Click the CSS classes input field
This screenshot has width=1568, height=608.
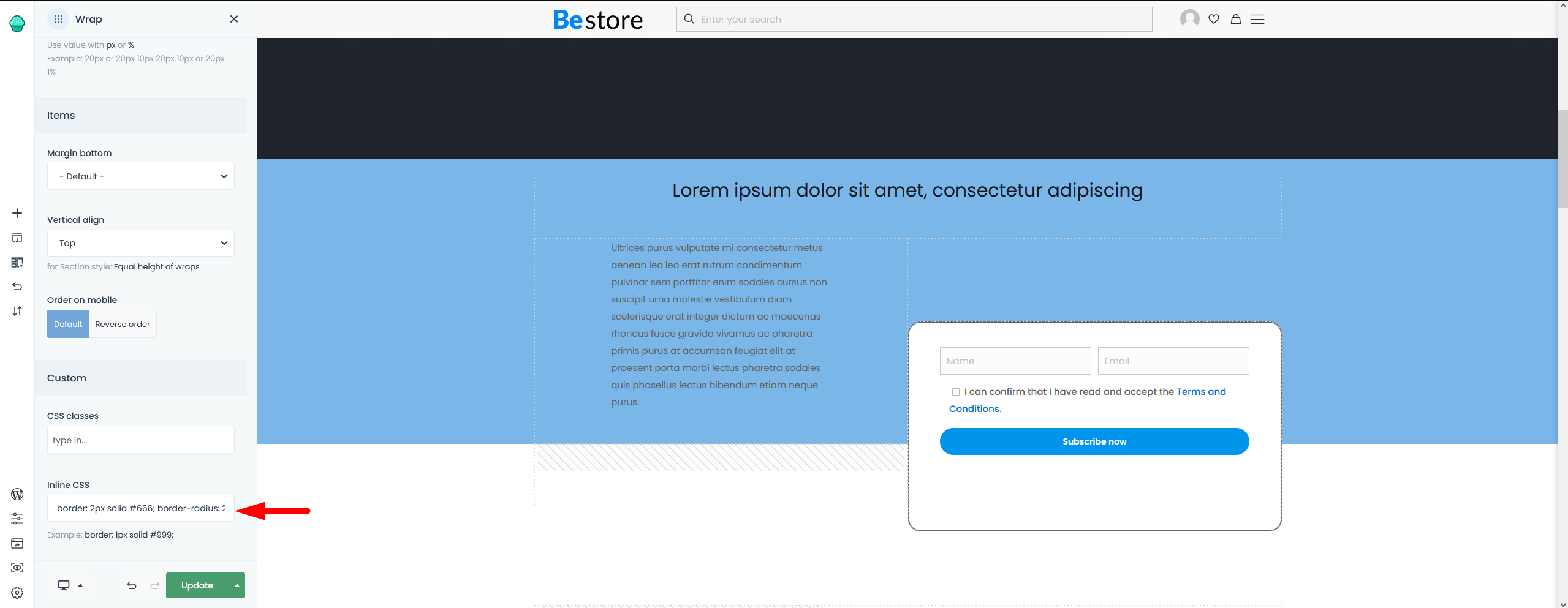[x=141, y=440]
